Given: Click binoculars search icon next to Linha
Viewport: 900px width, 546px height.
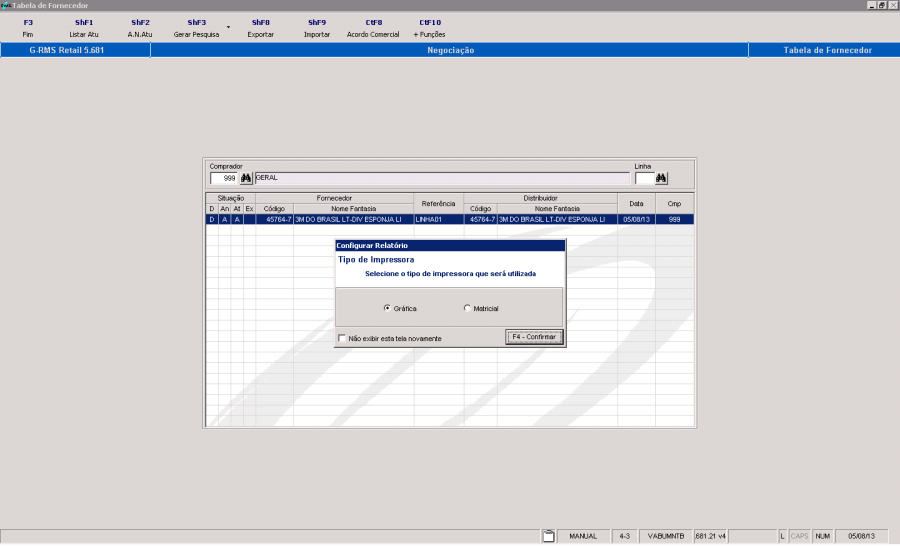Looking at the screenshot, I should pos(661,179).
